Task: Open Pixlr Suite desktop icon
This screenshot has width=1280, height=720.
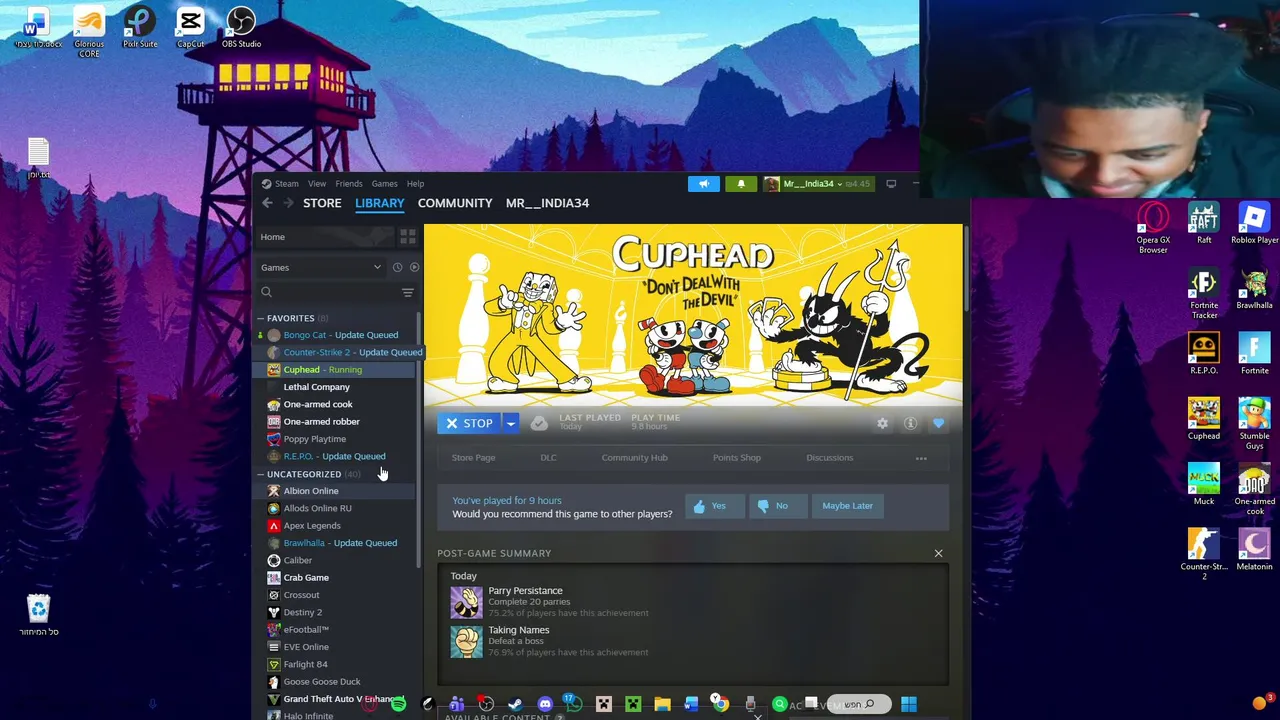Action: pos(140,27)
